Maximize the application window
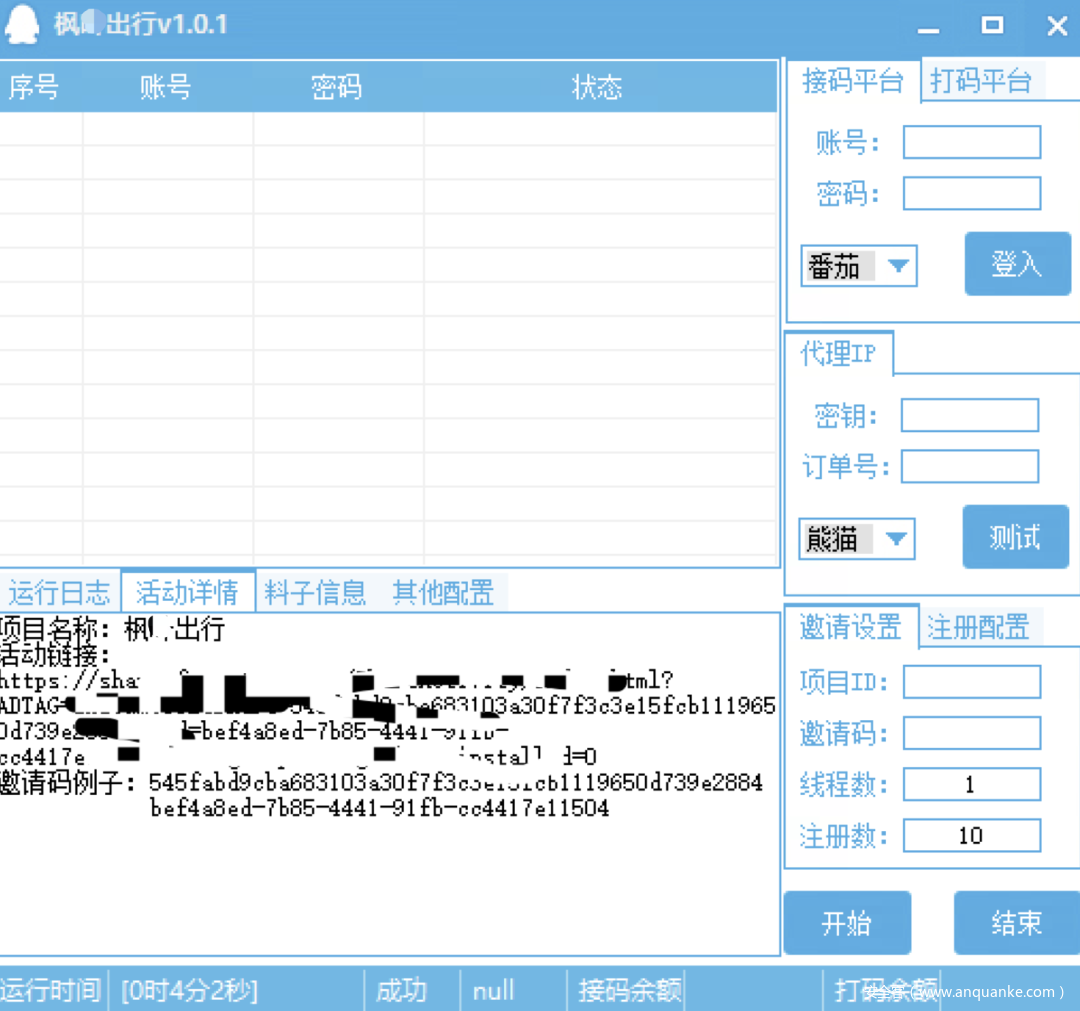Viewport: 1080px width, 1011px height. [x=992, y=26]
